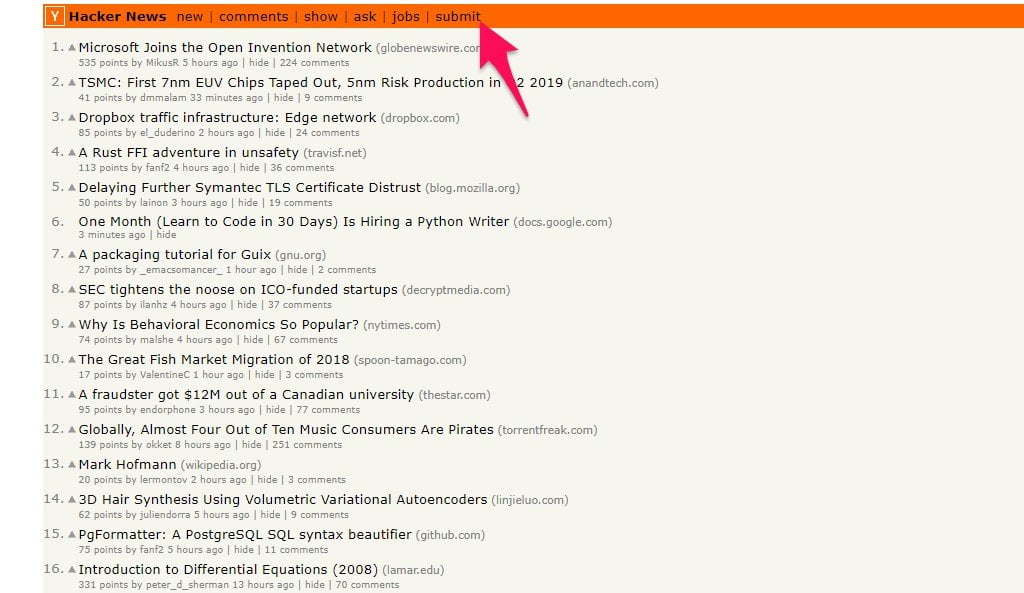The height and width of the screenshot is (593, 1024).
Task: Open user _emacsomancer_'s profile
Action: pyautogui.click(x=181, y=270)
